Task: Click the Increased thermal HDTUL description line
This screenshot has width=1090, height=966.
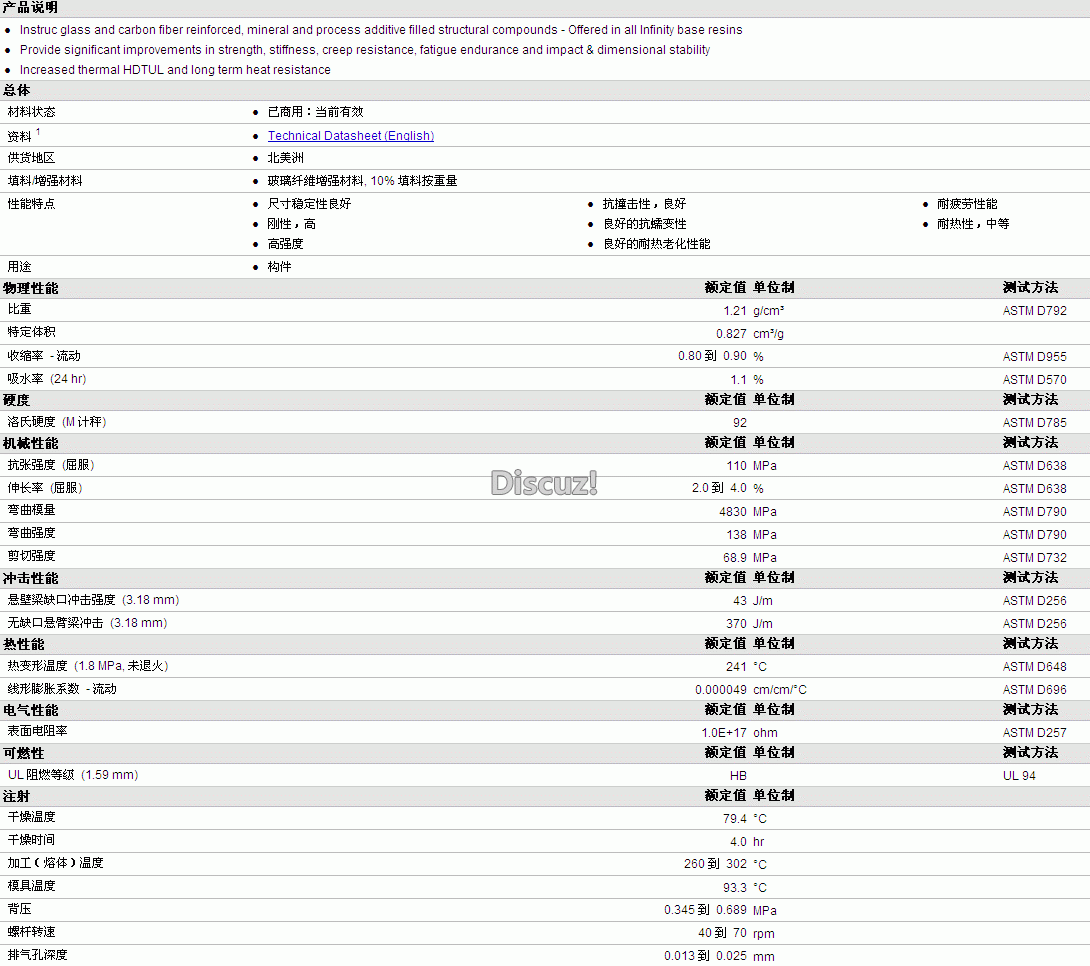Action: coord(175,69)
